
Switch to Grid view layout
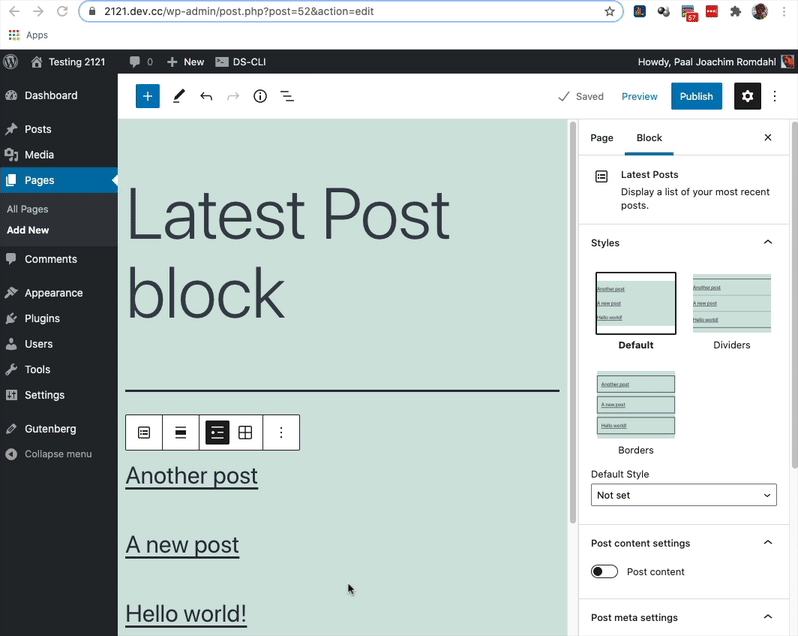(245, 432)
